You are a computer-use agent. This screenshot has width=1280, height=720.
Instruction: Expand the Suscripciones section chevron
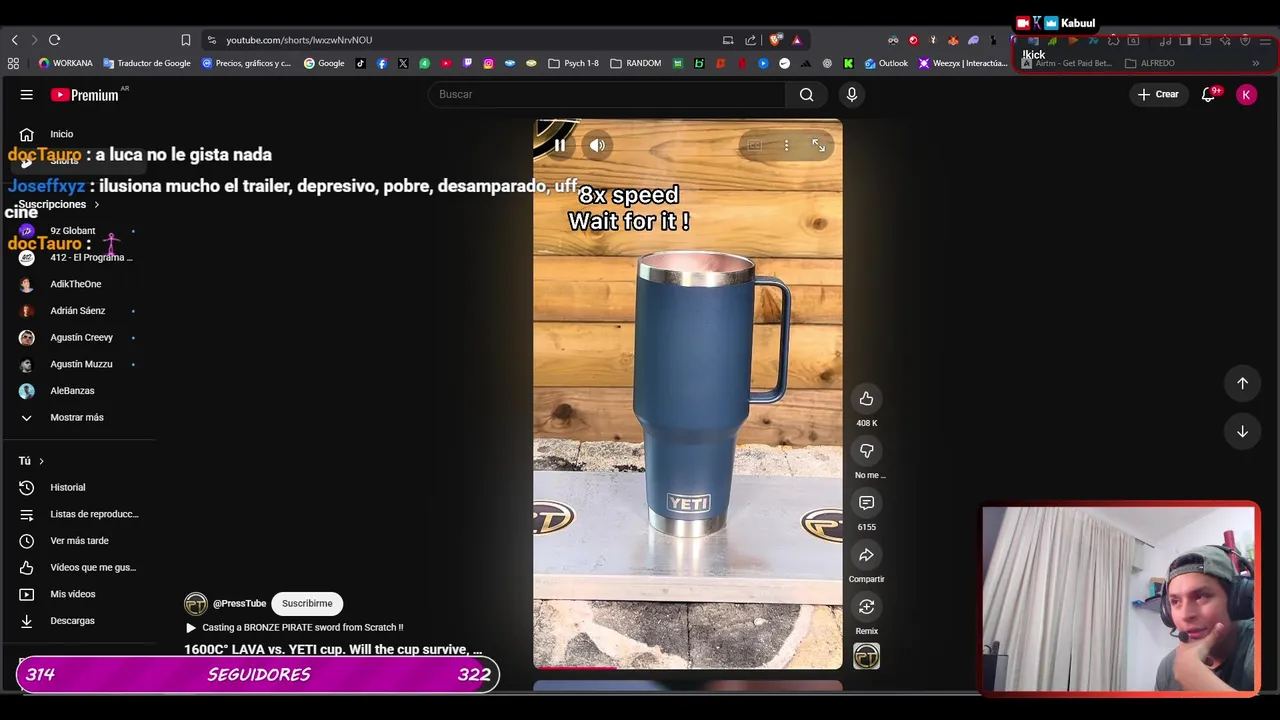coord(96,205)
